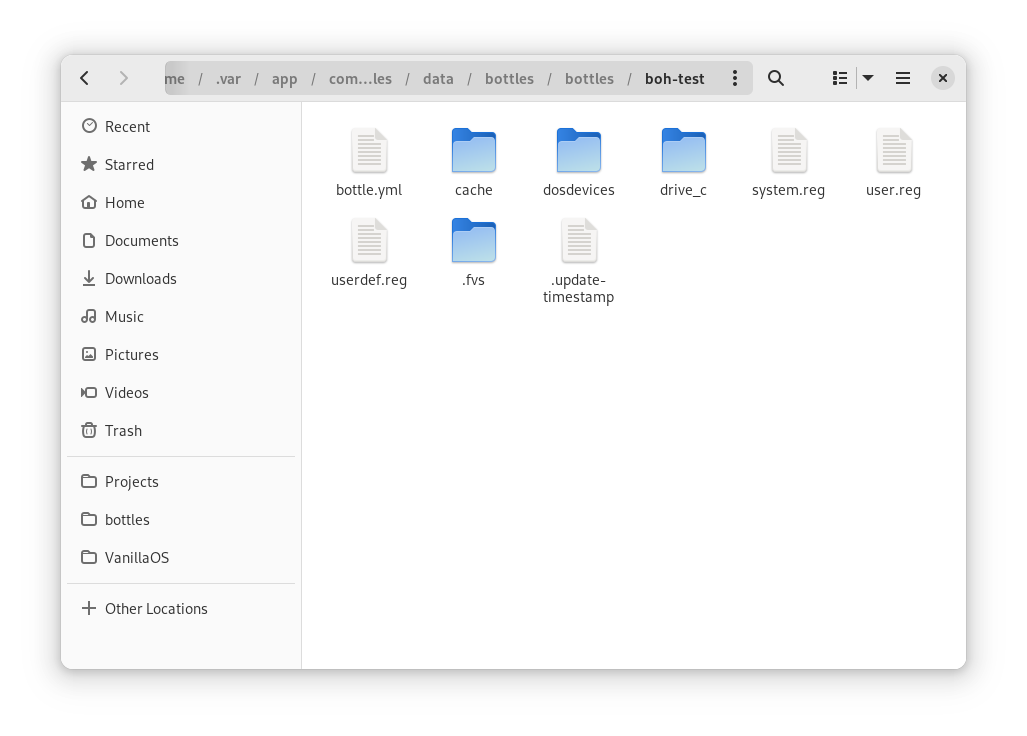This screenshot has height=736, width=1027.
Task: Open Trash in the sidebar
Action: point(181,430)
